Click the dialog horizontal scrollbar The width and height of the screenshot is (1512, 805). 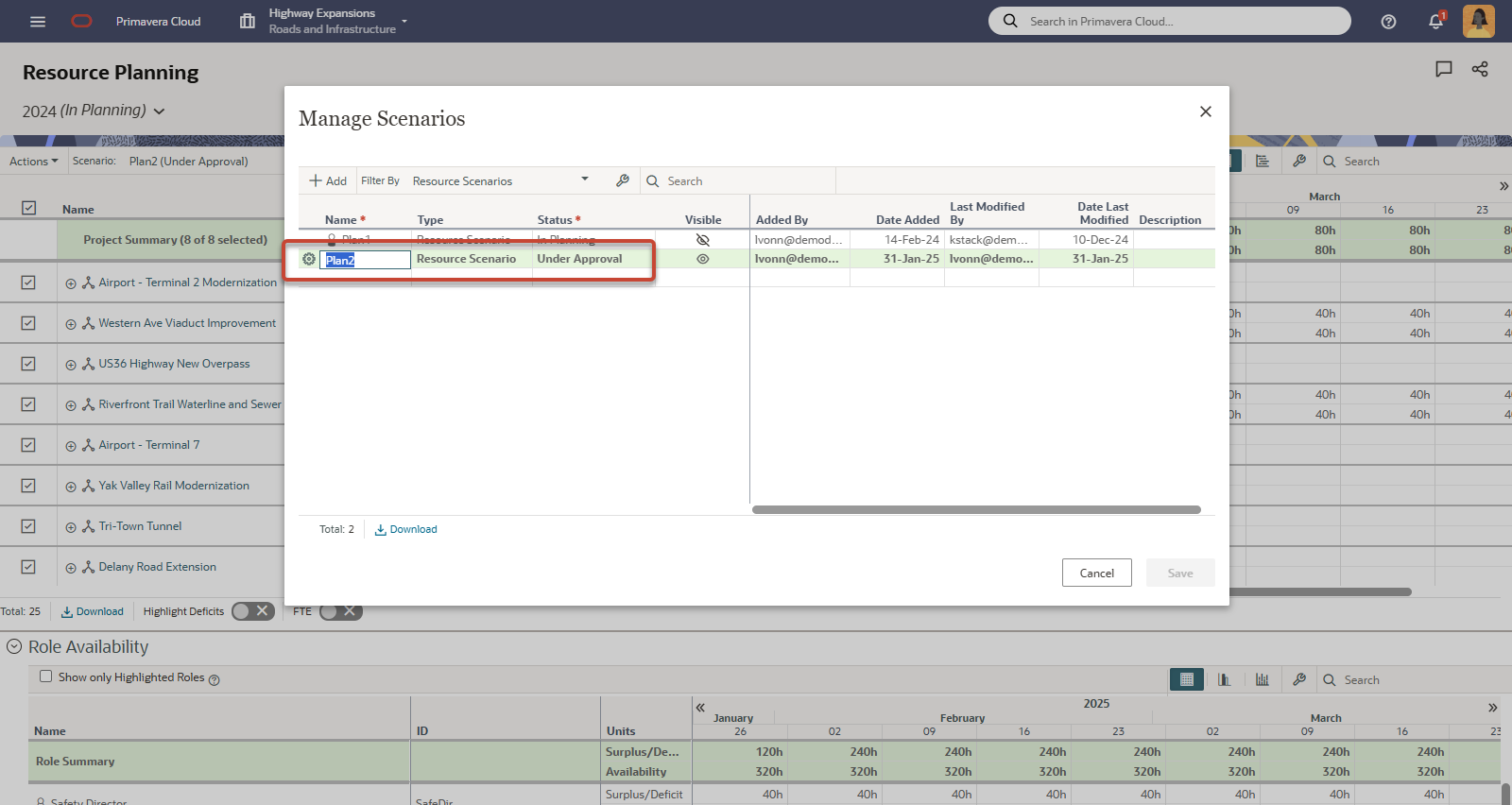coord(976,509)
